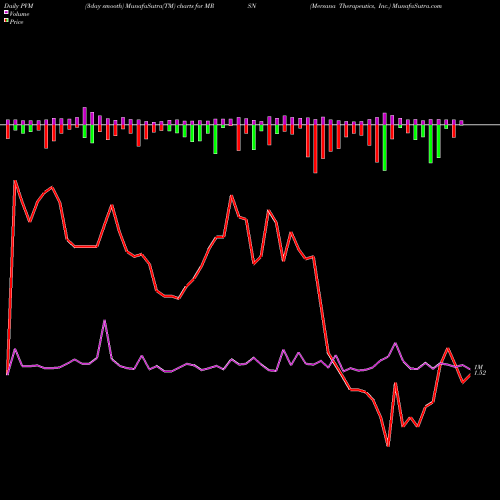The image size is (500, 500).
Task: Open the MunafaSutra.com watermark text
Action: coord(417,6)
